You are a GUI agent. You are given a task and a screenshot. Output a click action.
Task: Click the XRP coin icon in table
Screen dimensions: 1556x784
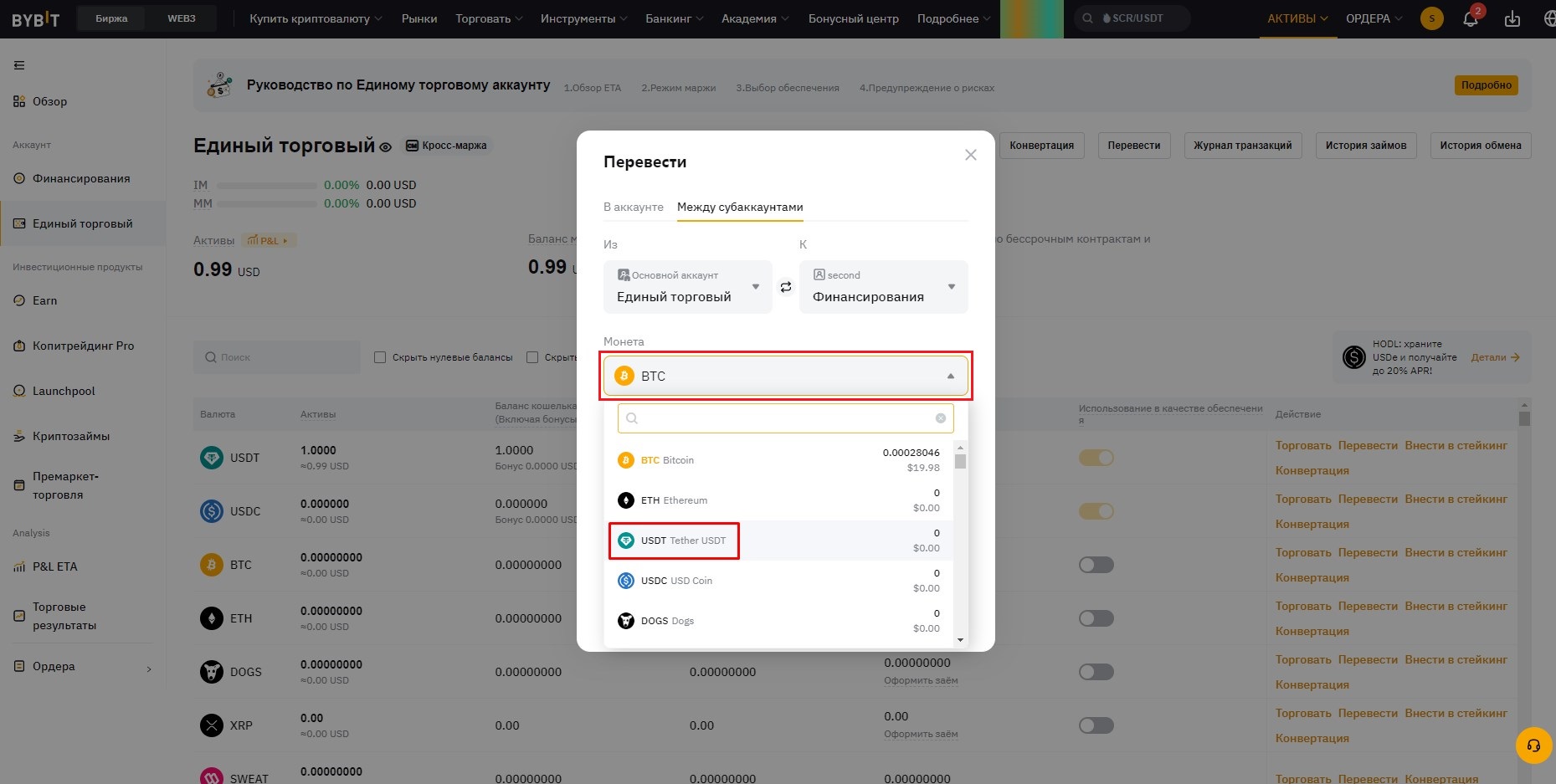[212, 725]
